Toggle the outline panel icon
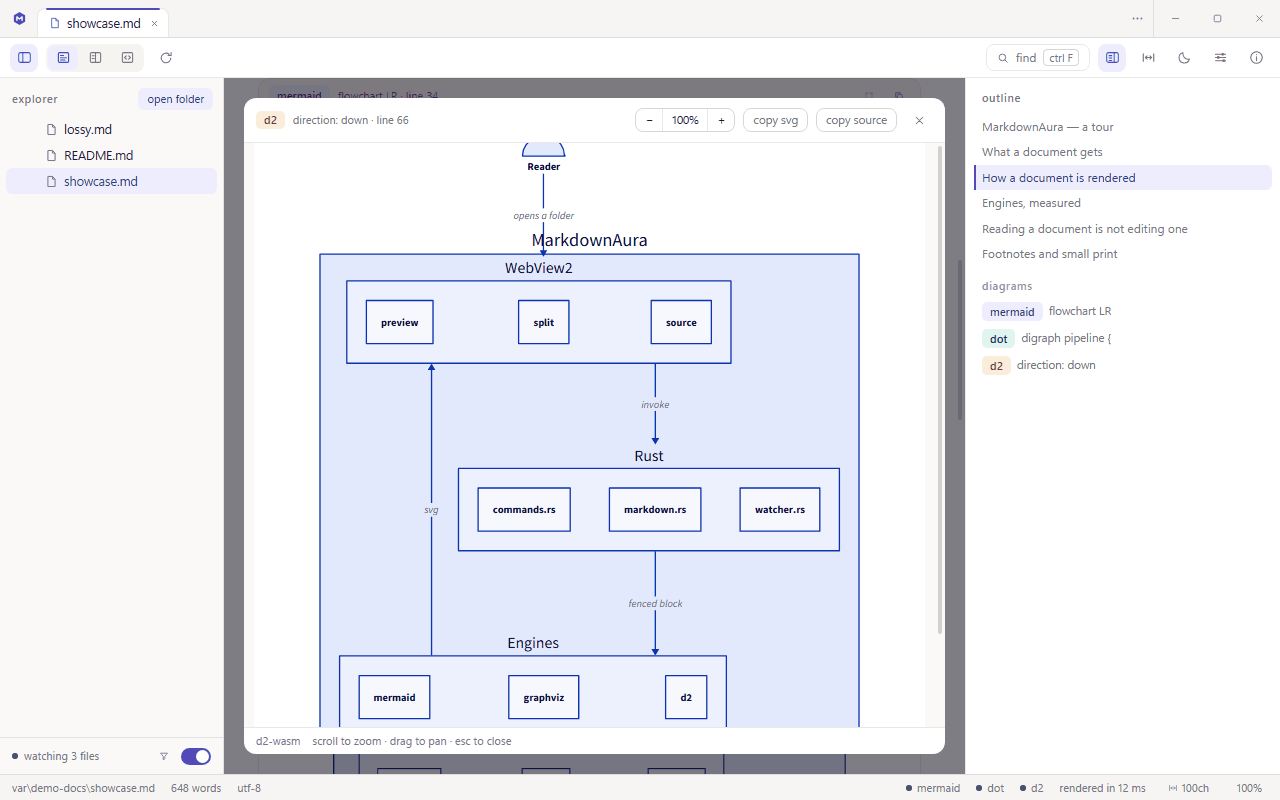 click(1112, 58)
